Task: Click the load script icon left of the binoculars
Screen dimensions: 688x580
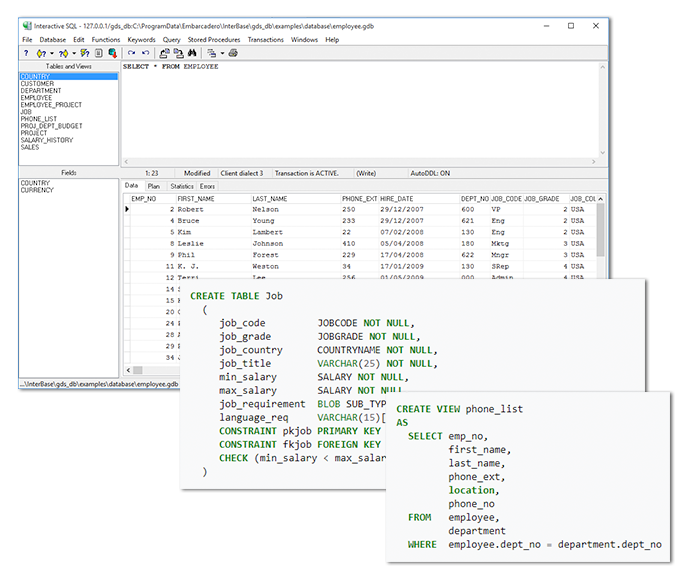Action: (164, 53)
